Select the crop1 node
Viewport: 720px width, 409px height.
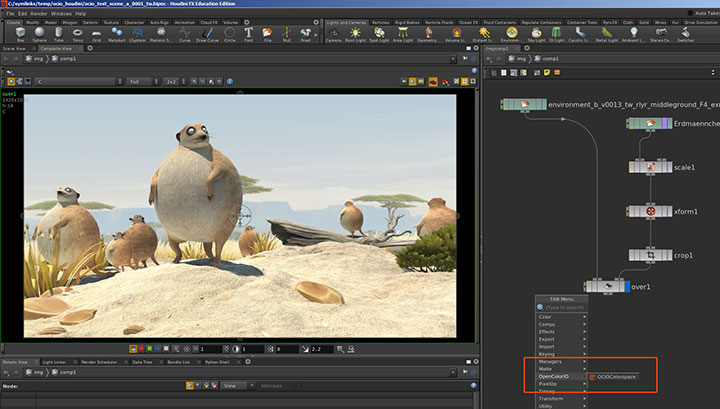click(x=650, y=255)
